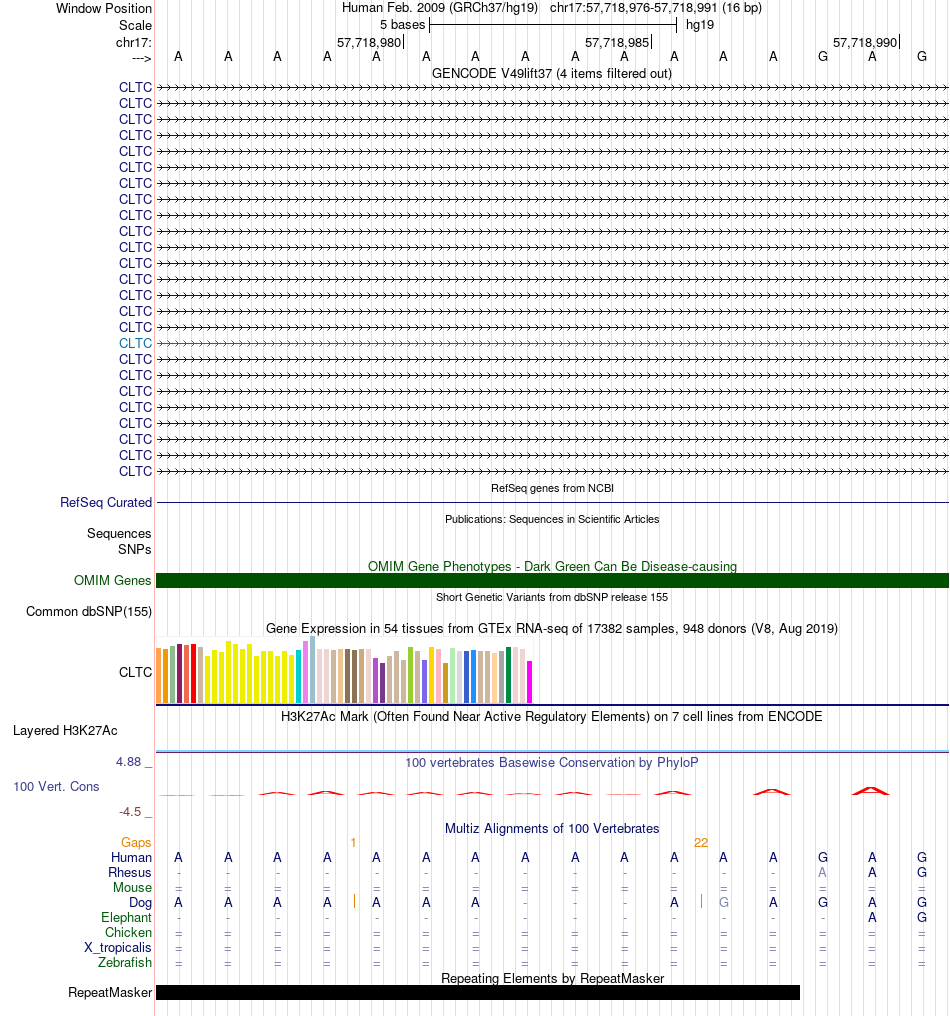950x1016 pixels.
Task: Select the Human alignment row label
Action: pyautogui.click(x=132, y=857)
